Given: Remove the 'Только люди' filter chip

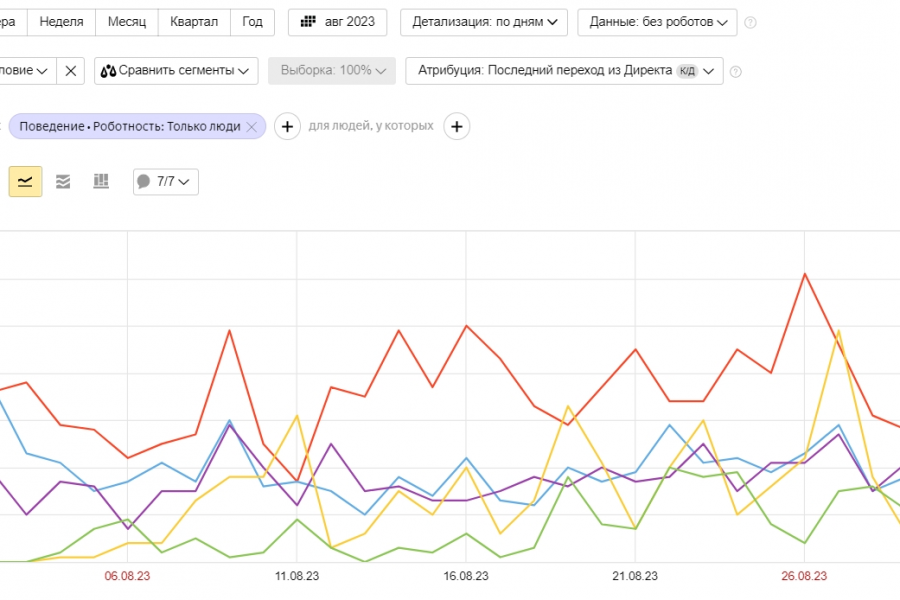Looking at the screenshot, I should coord(252,127).
